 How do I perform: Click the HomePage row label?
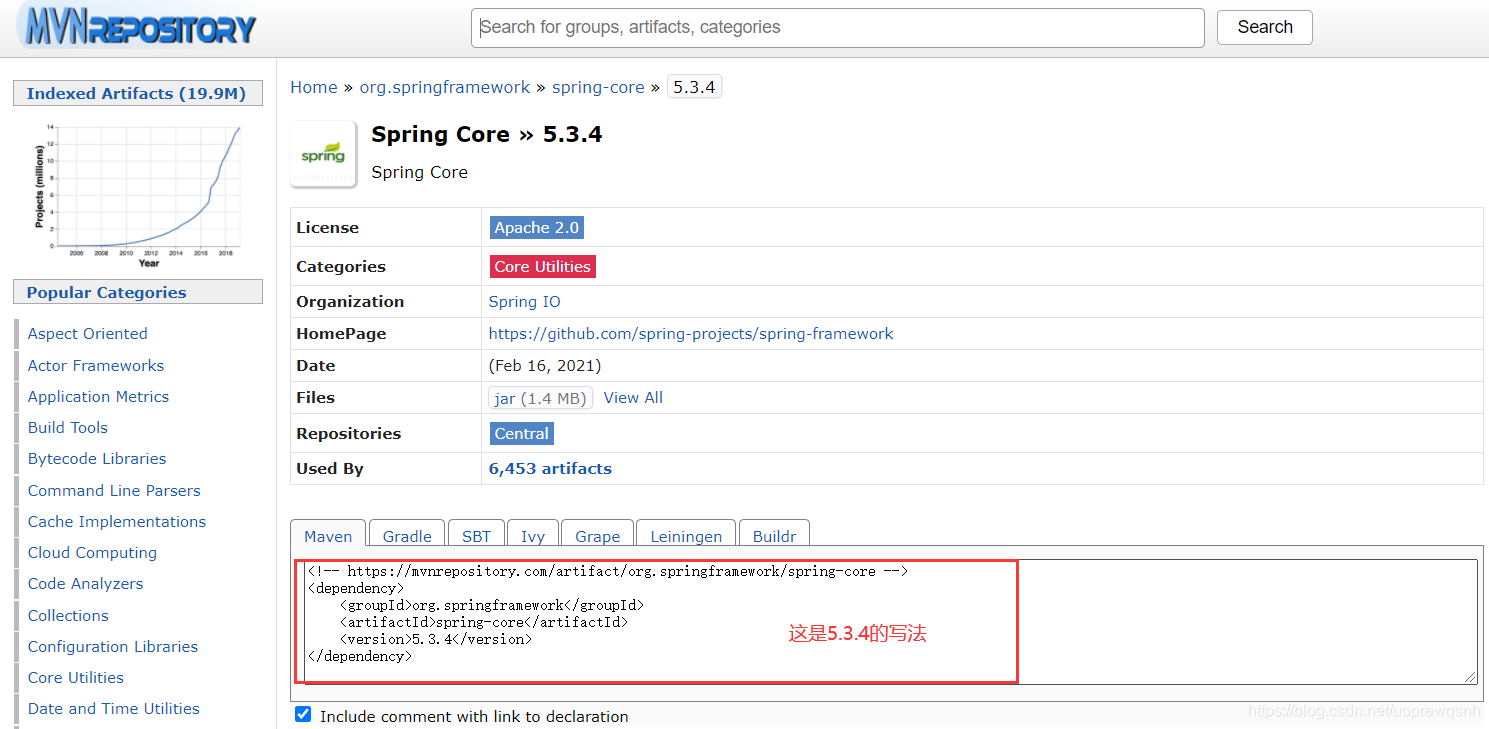pyautogui.click(x=341, y=334)
